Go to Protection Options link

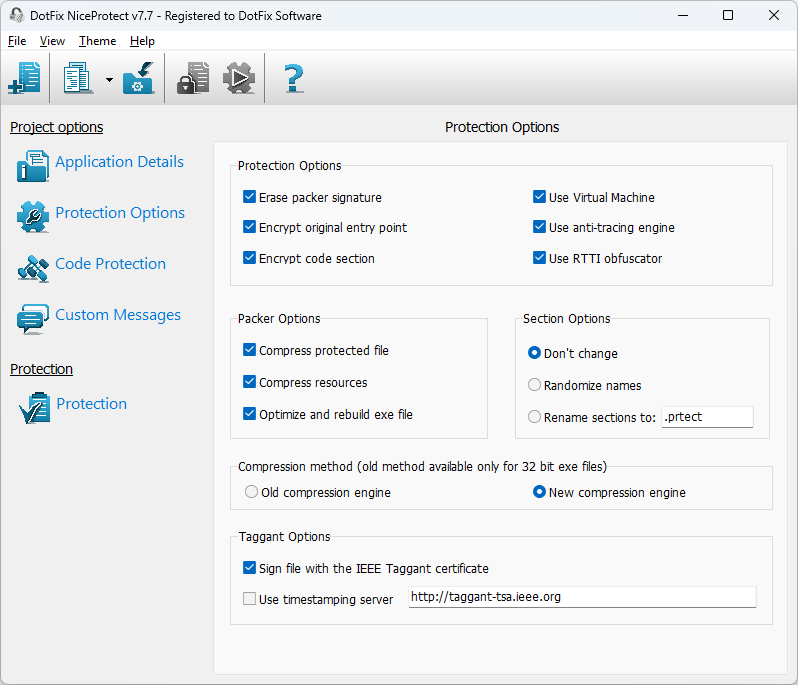coord(120,213)
